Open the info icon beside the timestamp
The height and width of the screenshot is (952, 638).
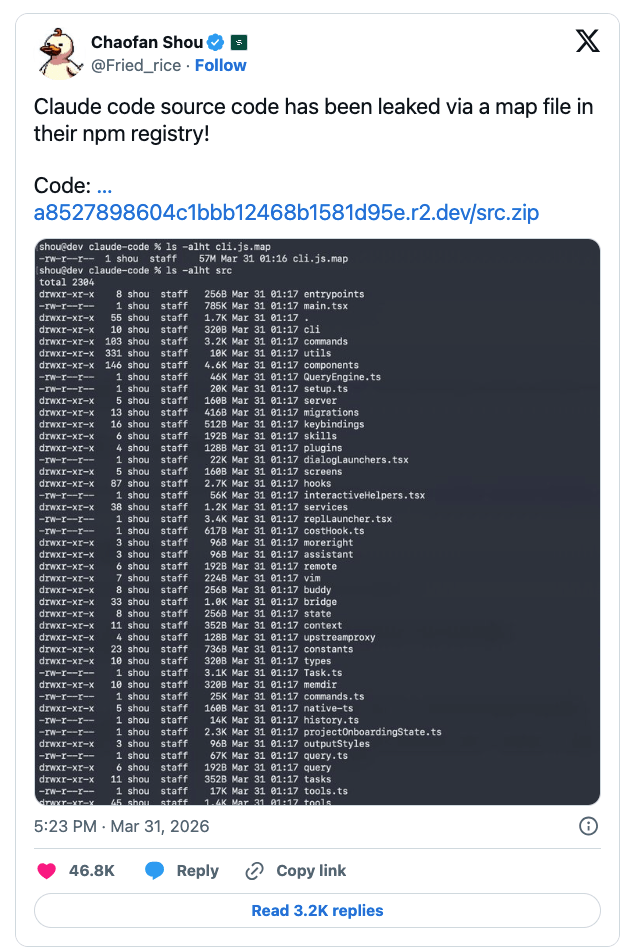589,826
